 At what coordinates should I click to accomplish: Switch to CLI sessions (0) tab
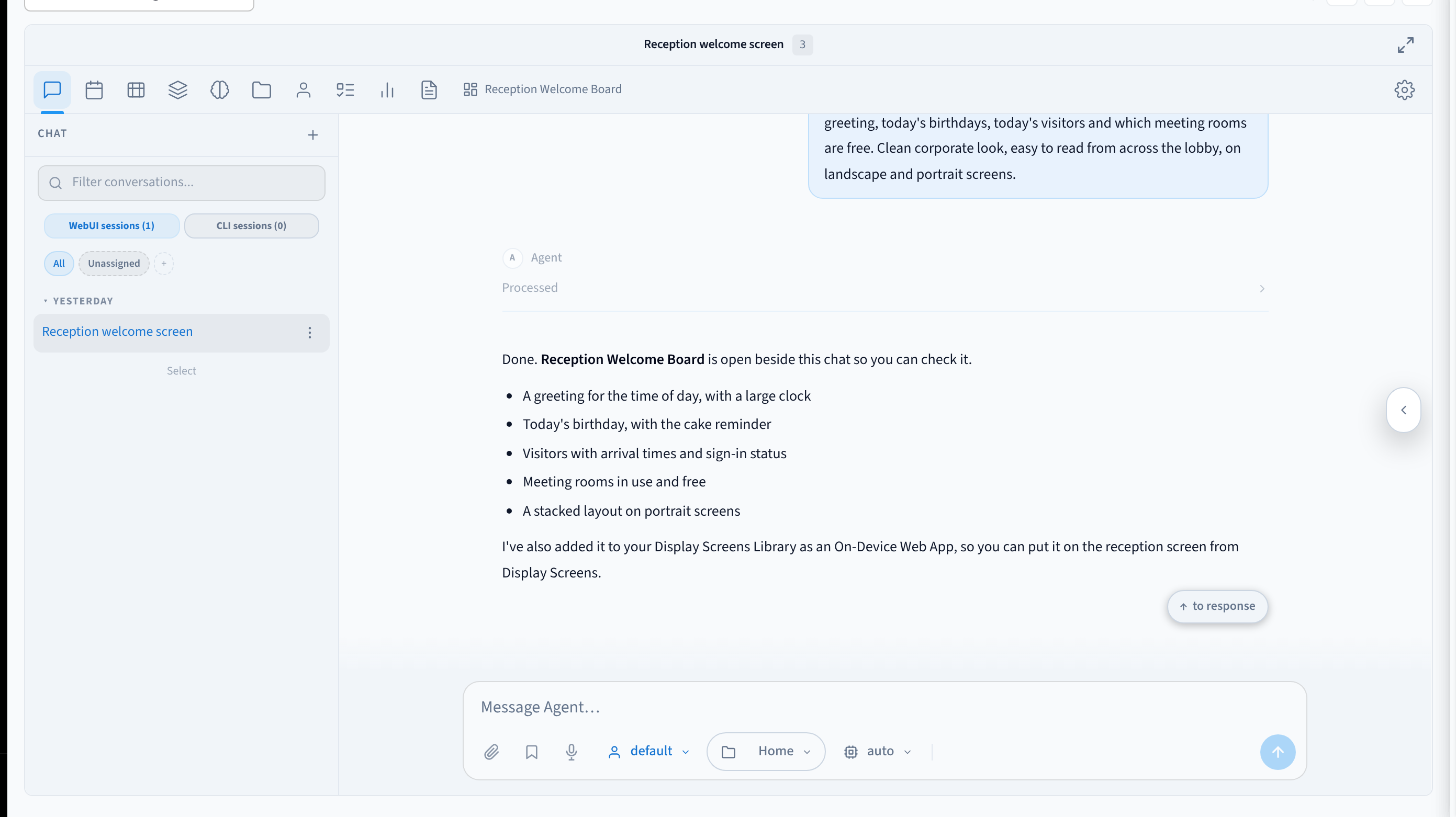coord(252,226)
